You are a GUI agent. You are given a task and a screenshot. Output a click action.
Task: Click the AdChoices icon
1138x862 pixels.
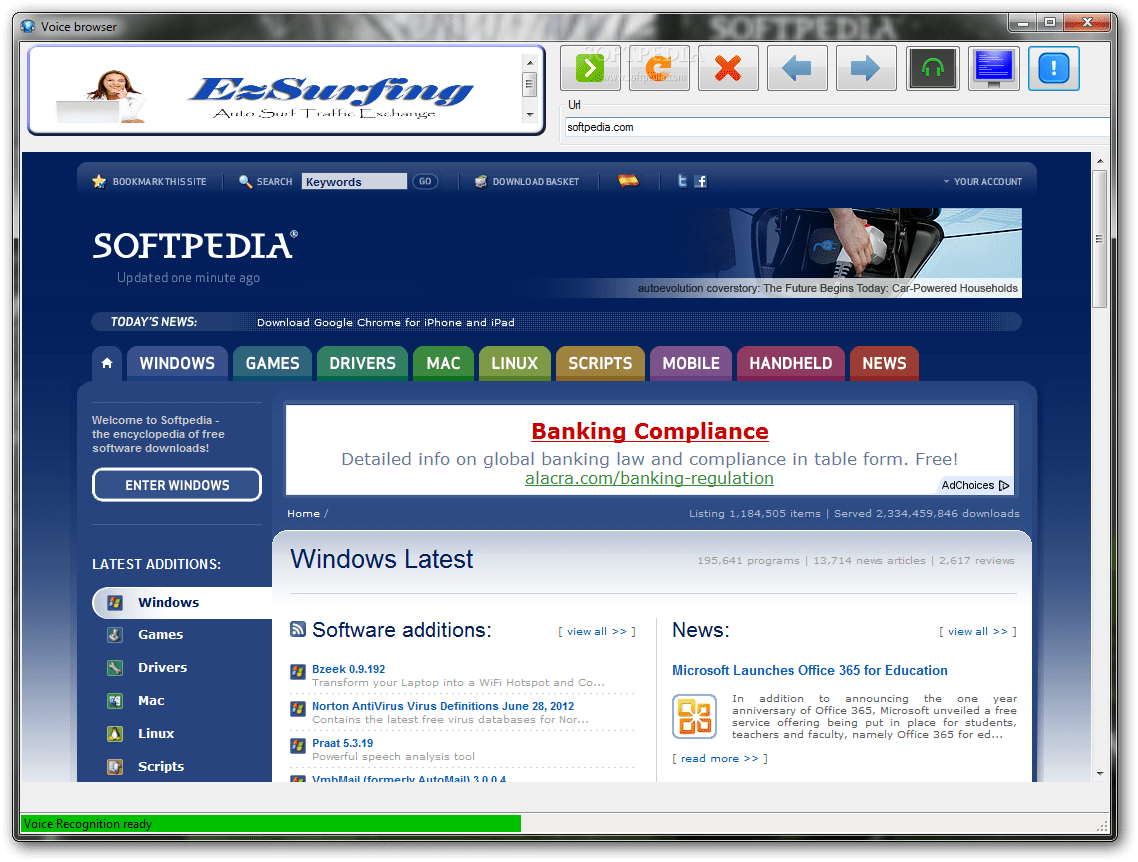[x=1004, y=485]
